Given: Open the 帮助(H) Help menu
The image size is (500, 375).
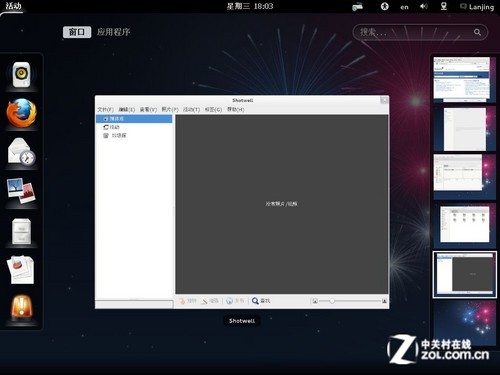Looking at the screenshot, I should tap(236, 109).
